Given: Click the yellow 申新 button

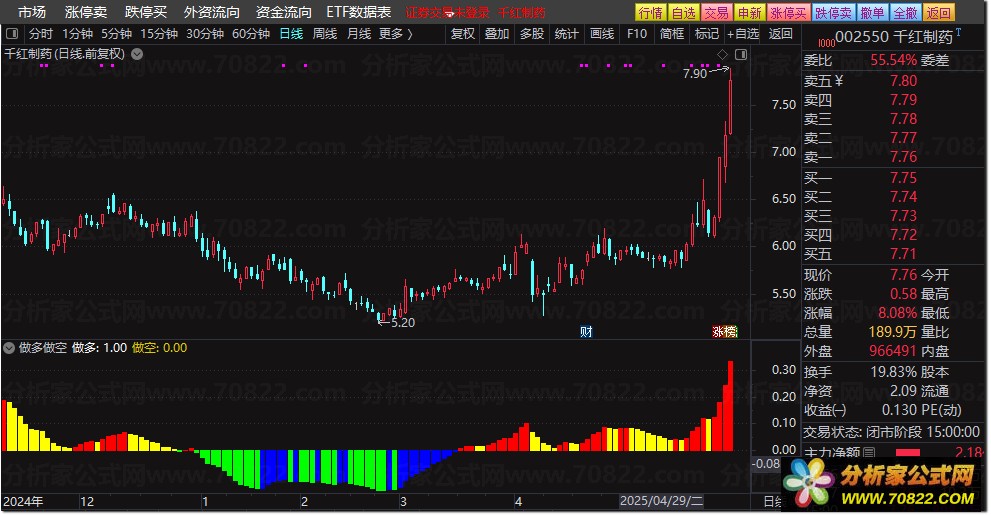Looking at the screenshot, I should tap(750, 13).
